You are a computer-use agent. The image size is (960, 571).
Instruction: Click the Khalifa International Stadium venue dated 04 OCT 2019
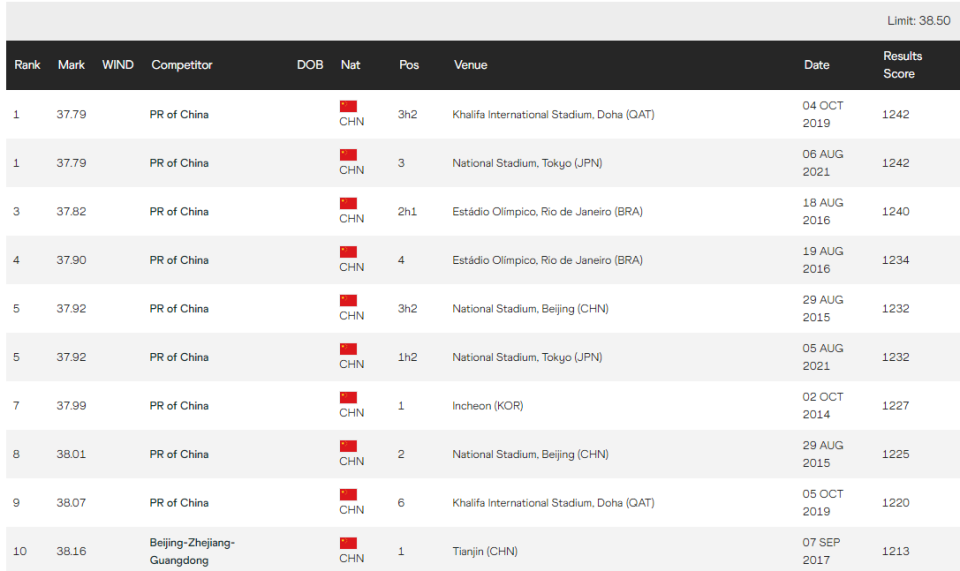tap(553, 114)
